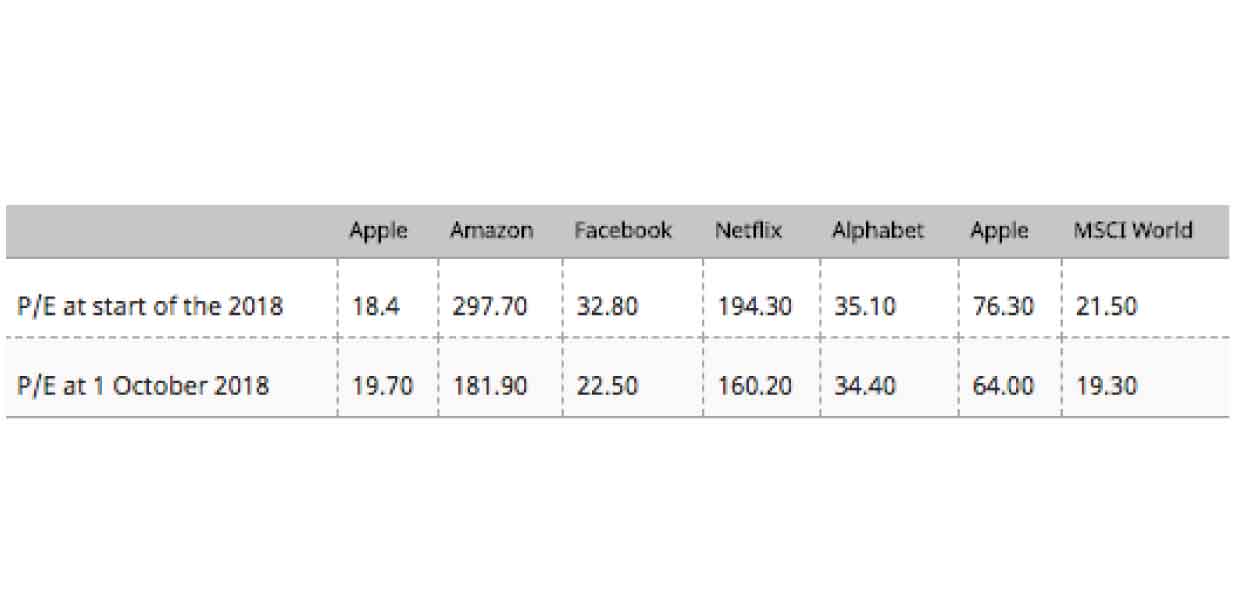The image size is (1240, 600).
Task: Select the Facebook column header
Action: point(623,231)
